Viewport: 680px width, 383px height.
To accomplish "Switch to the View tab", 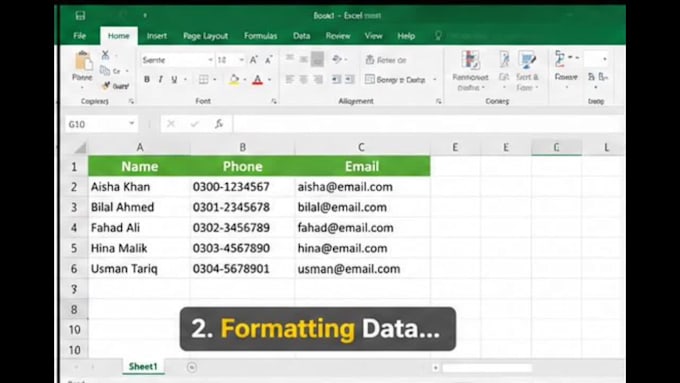I will click(x=373, y=36).
